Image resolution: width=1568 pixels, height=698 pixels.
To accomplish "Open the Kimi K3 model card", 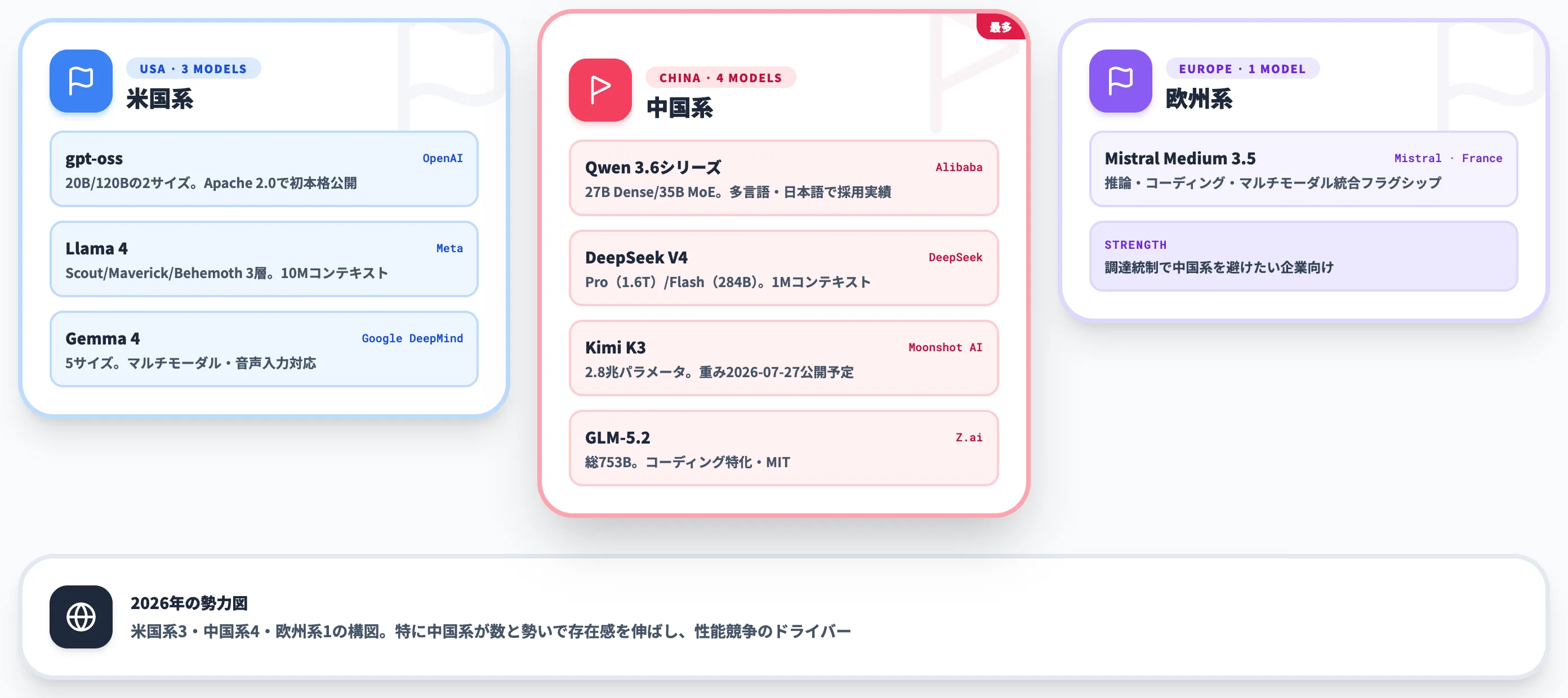I will tap(784, 359).
